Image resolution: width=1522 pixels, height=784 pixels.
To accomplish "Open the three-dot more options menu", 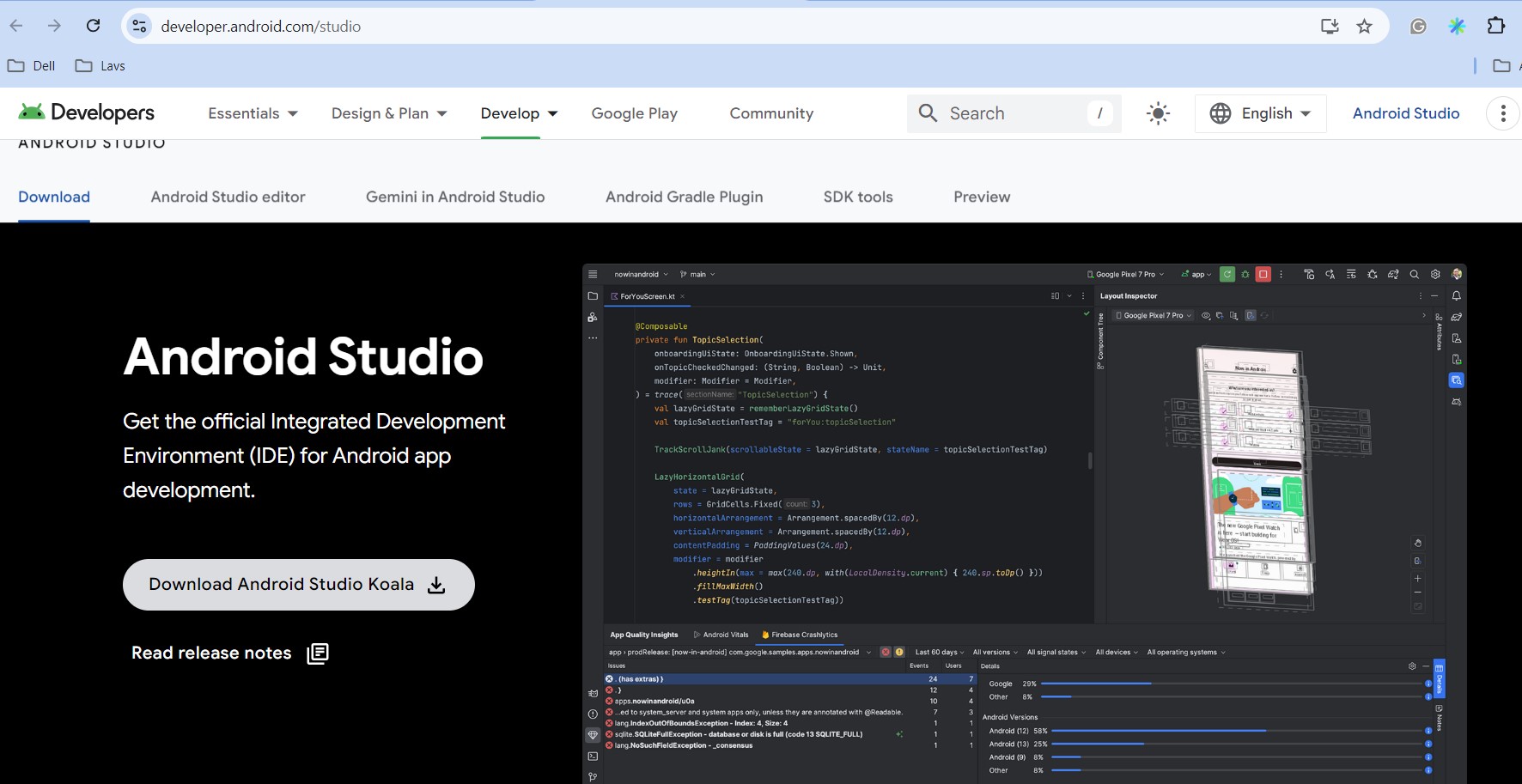I will pos(1502,113).
